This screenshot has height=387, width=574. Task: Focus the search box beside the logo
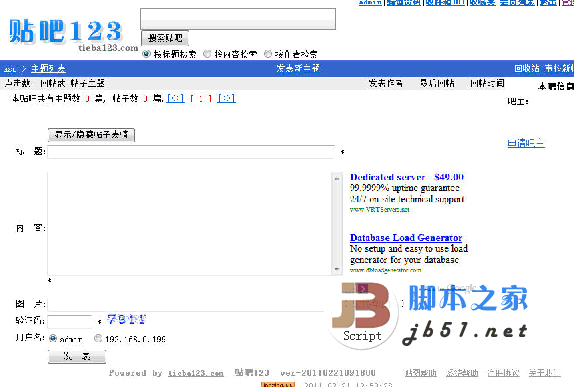pyautogui.click(x=238, y=19)
